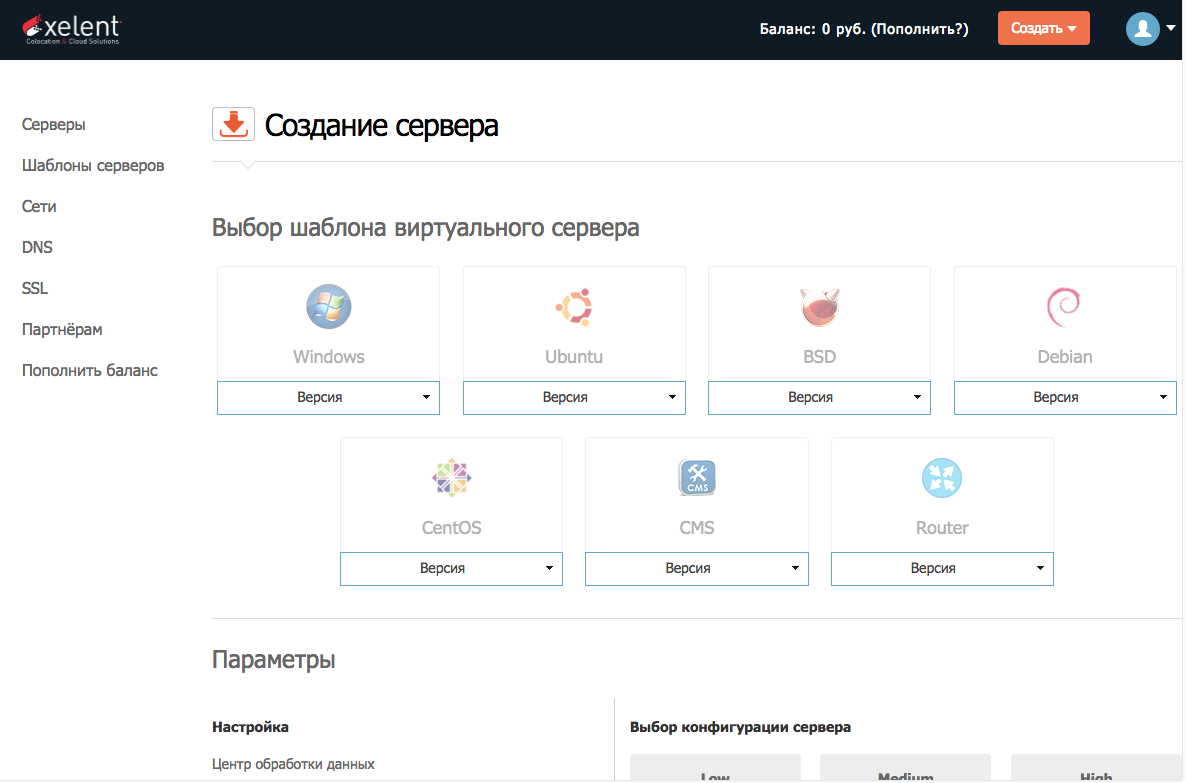Select the CMS template icon
The image size is (1186, 783).
click(x=696, y=478)
